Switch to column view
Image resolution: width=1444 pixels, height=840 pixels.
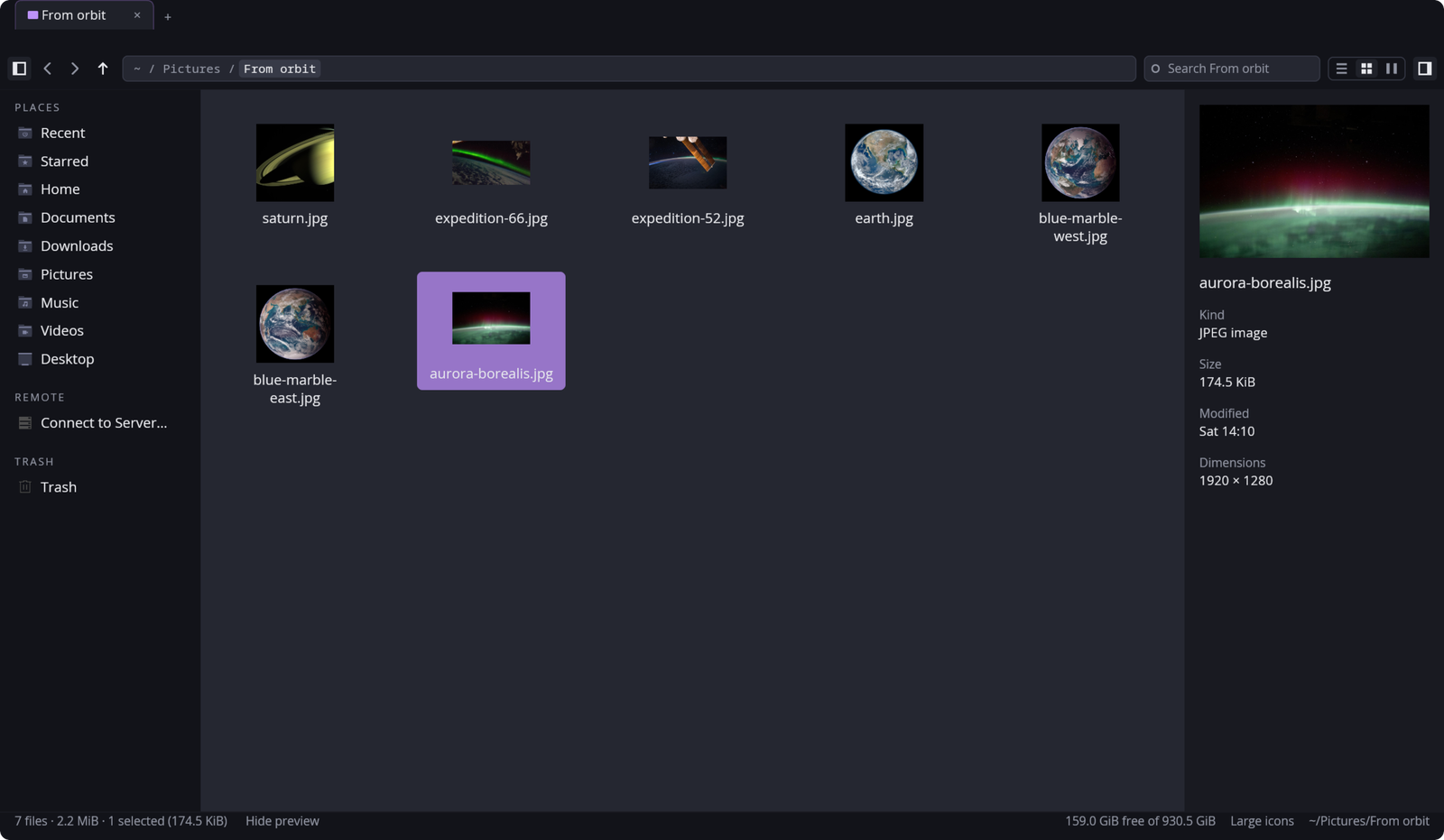coord(1392,69)
